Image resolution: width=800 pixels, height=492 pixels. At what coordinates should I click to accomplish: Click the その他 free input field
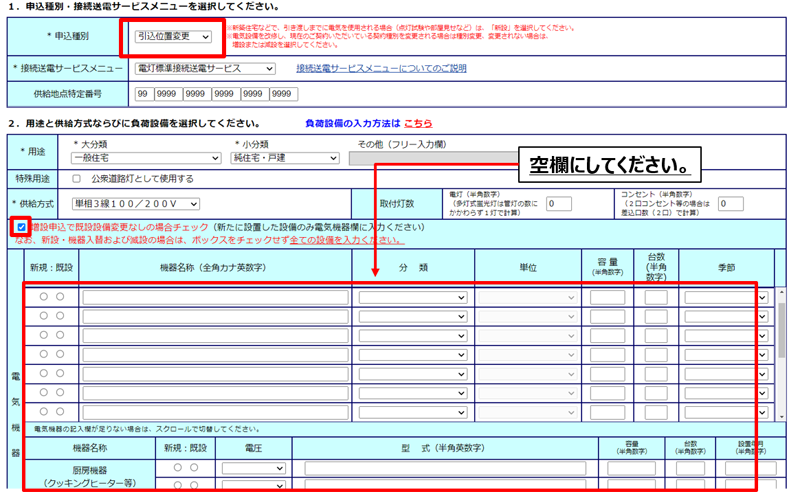[433, 158]
